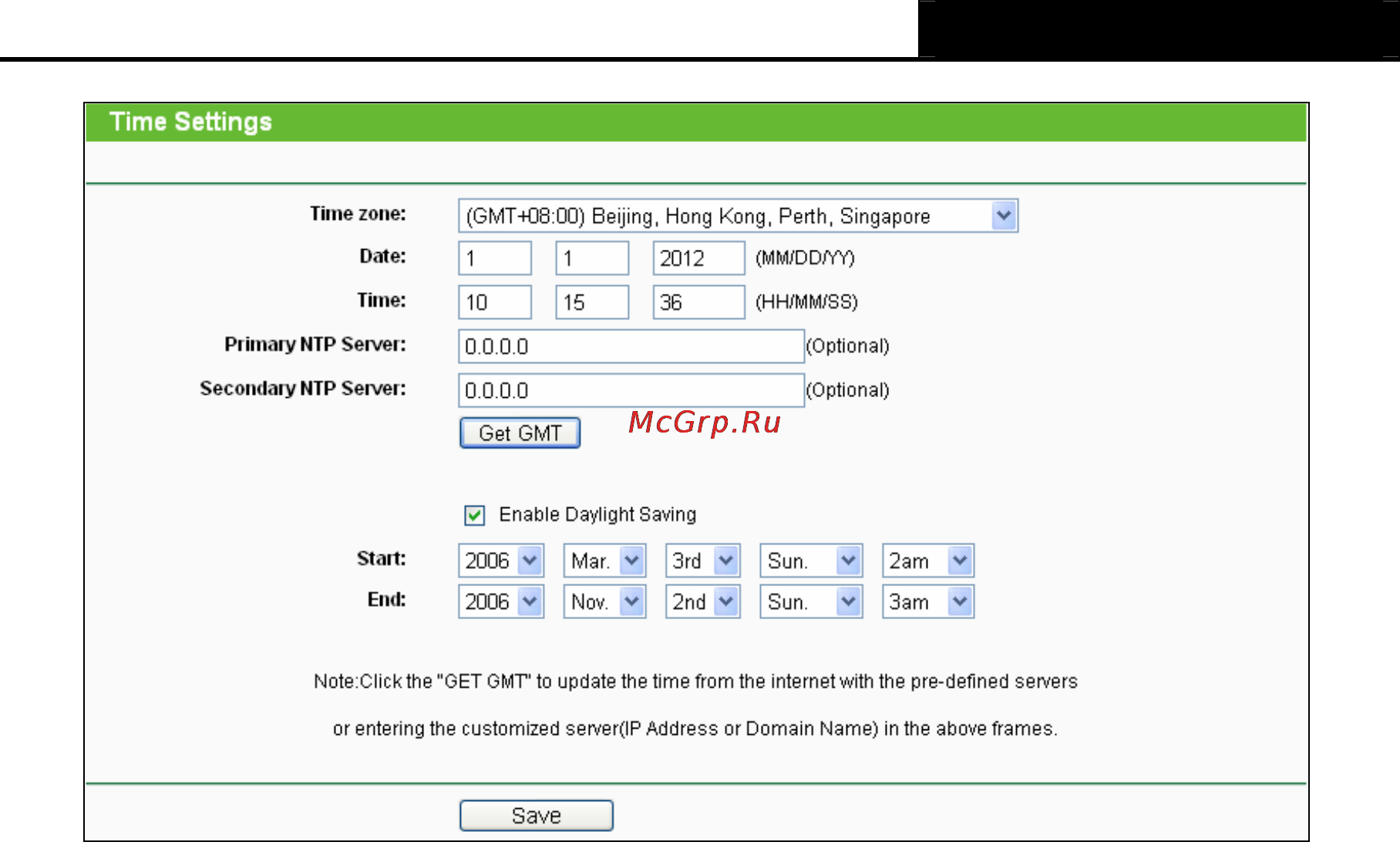Focus the Primary NTP Server field
1400x842 pixels.
(631, 346)
